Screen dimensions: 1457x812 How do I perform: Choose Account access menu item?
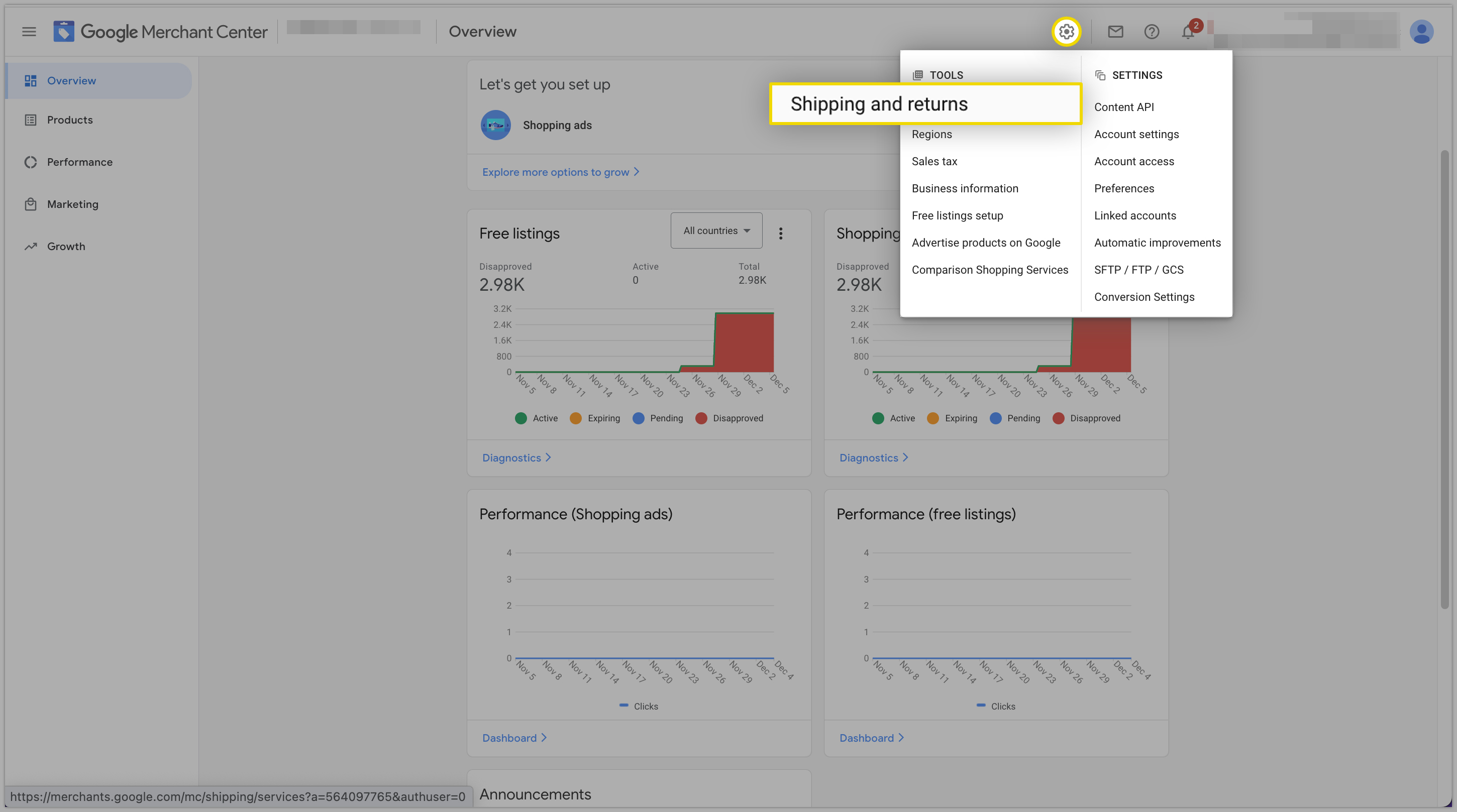[x=1133, y=161]
